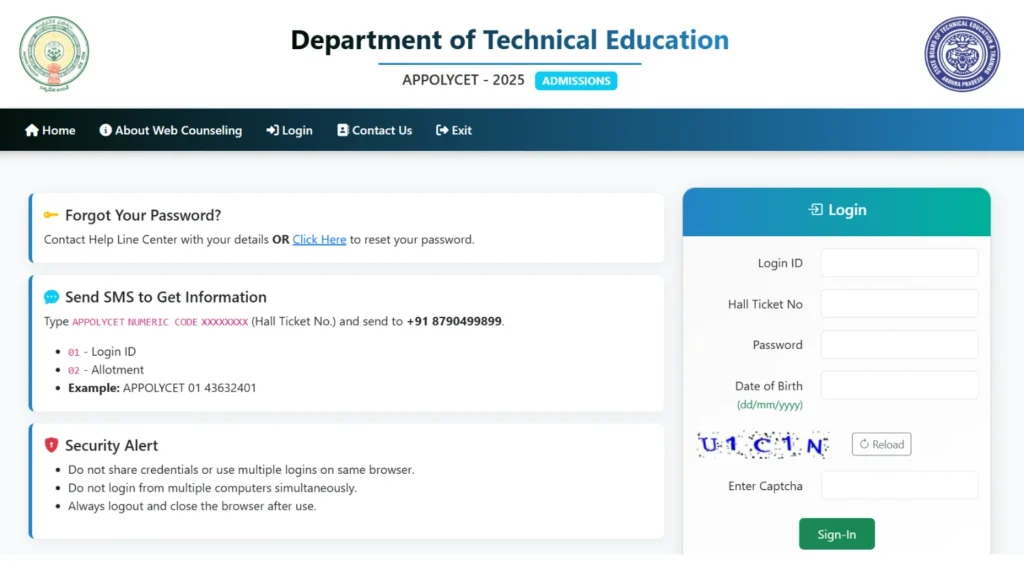Open the Home menu item

point(50,130)
